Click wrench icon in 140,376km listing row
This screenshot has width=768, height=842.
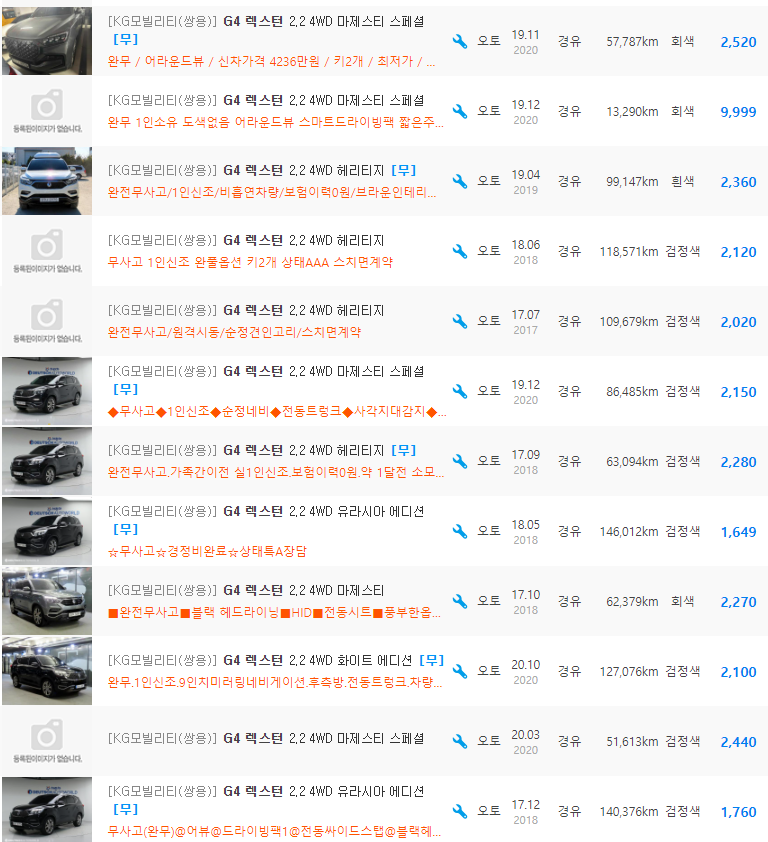click(x=460, y=811)
